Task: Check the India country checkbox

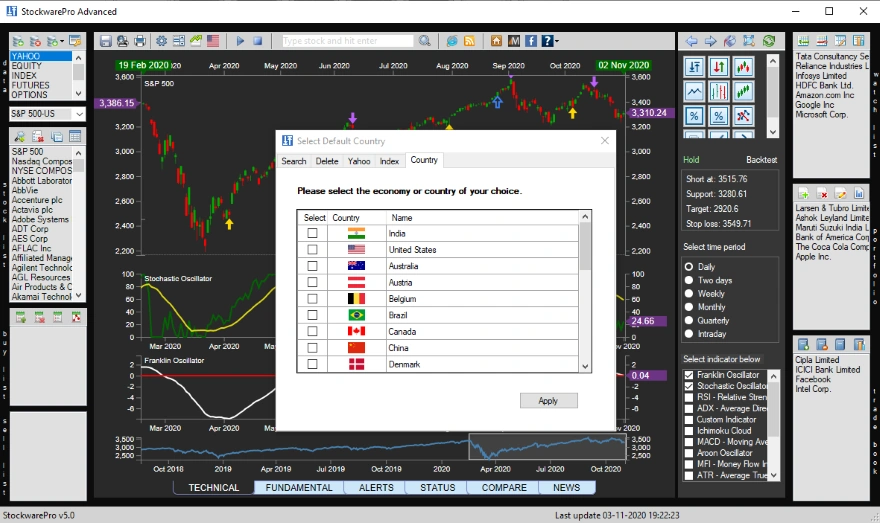Action: (x=313, y=233)
